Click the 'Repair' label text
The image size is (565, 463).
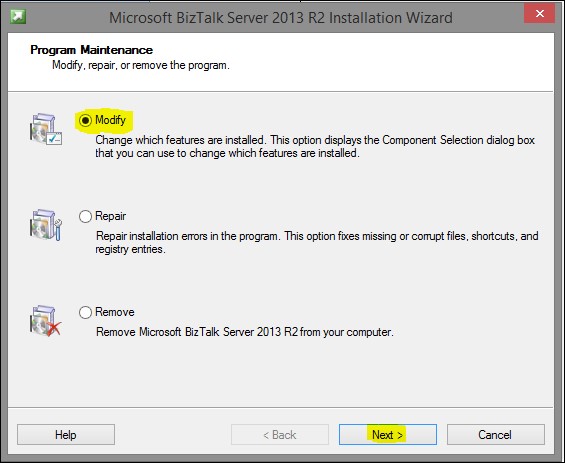(110, 216)
